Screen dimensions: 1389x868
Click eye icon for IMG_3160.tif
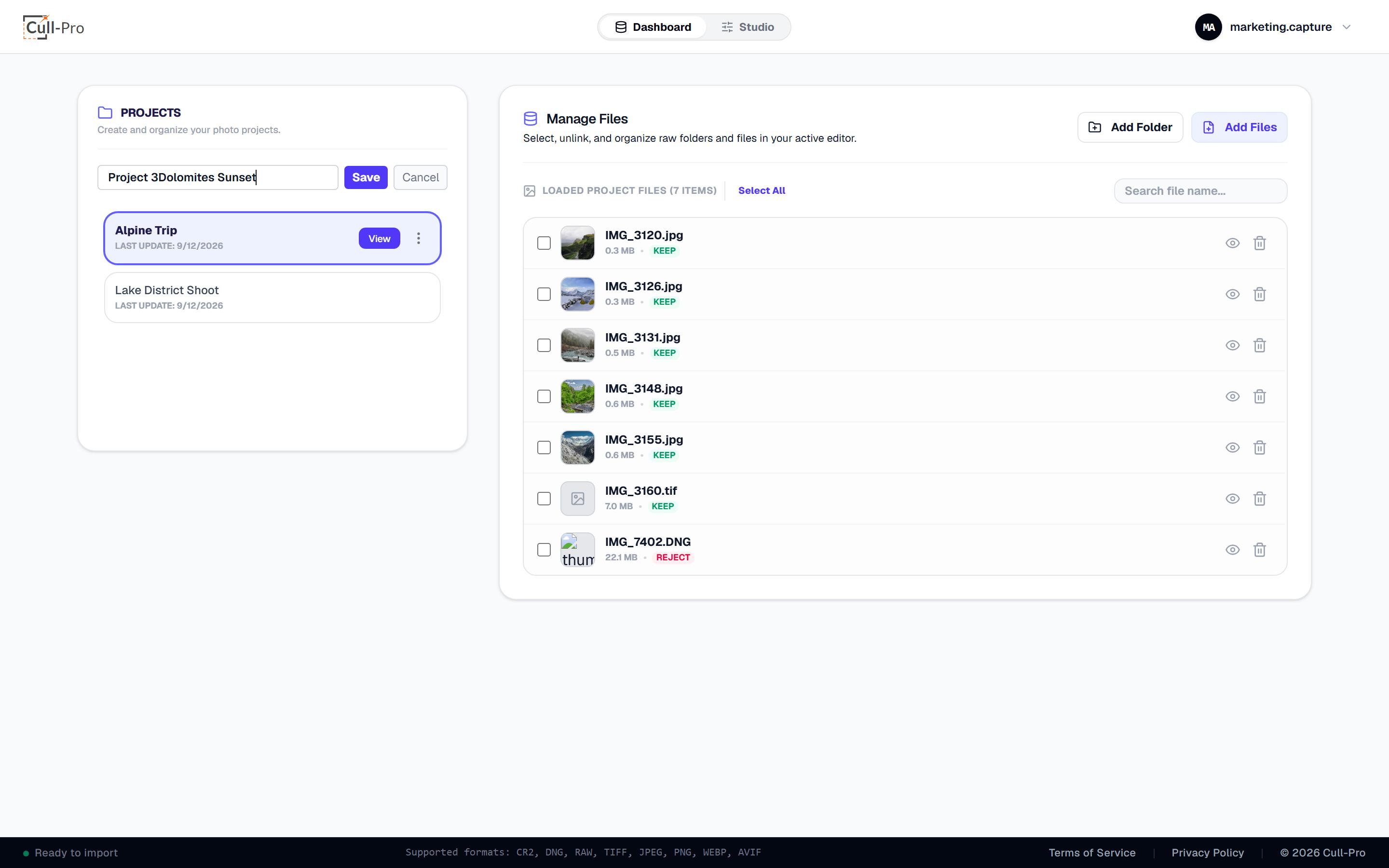[x=1232, y=498]
